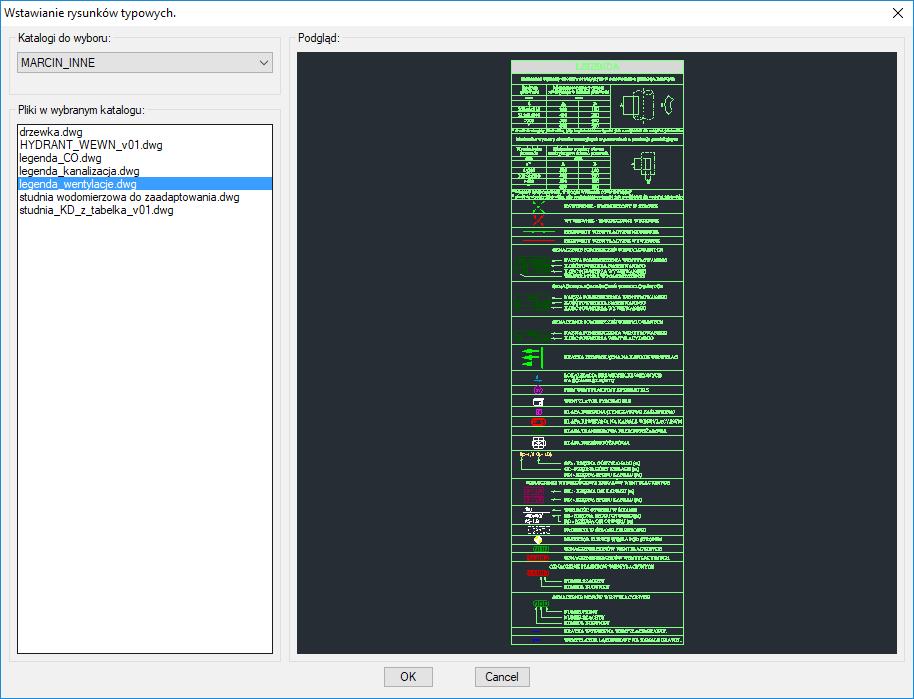This screenshot has height=699, width=914.
Task: Select the highlighted legenda_wentylacje.dwg row
Action: pos(145,184)
